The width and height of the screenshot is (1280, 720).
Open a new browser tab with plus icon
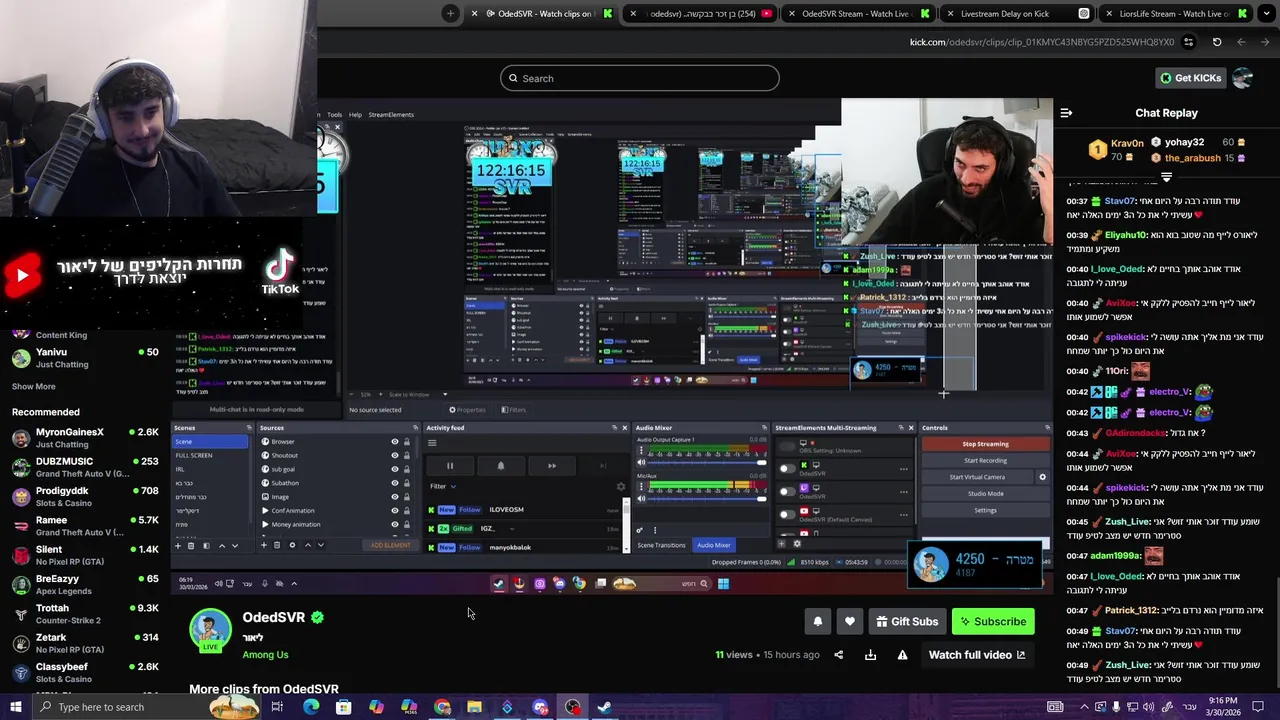click(x=450, y=13)
